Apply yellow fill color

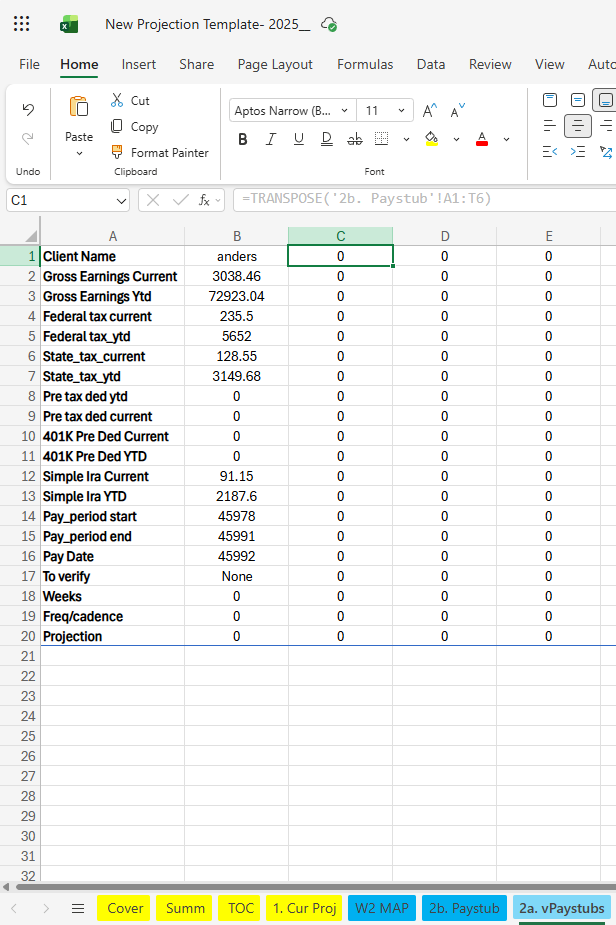431,139
